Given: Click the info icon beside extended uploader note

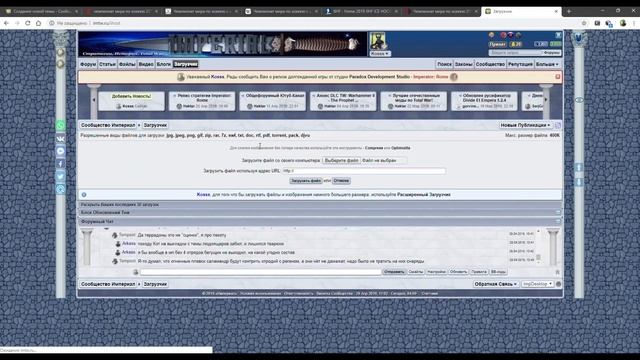Looking at the screenshot, I should point(84,195).
